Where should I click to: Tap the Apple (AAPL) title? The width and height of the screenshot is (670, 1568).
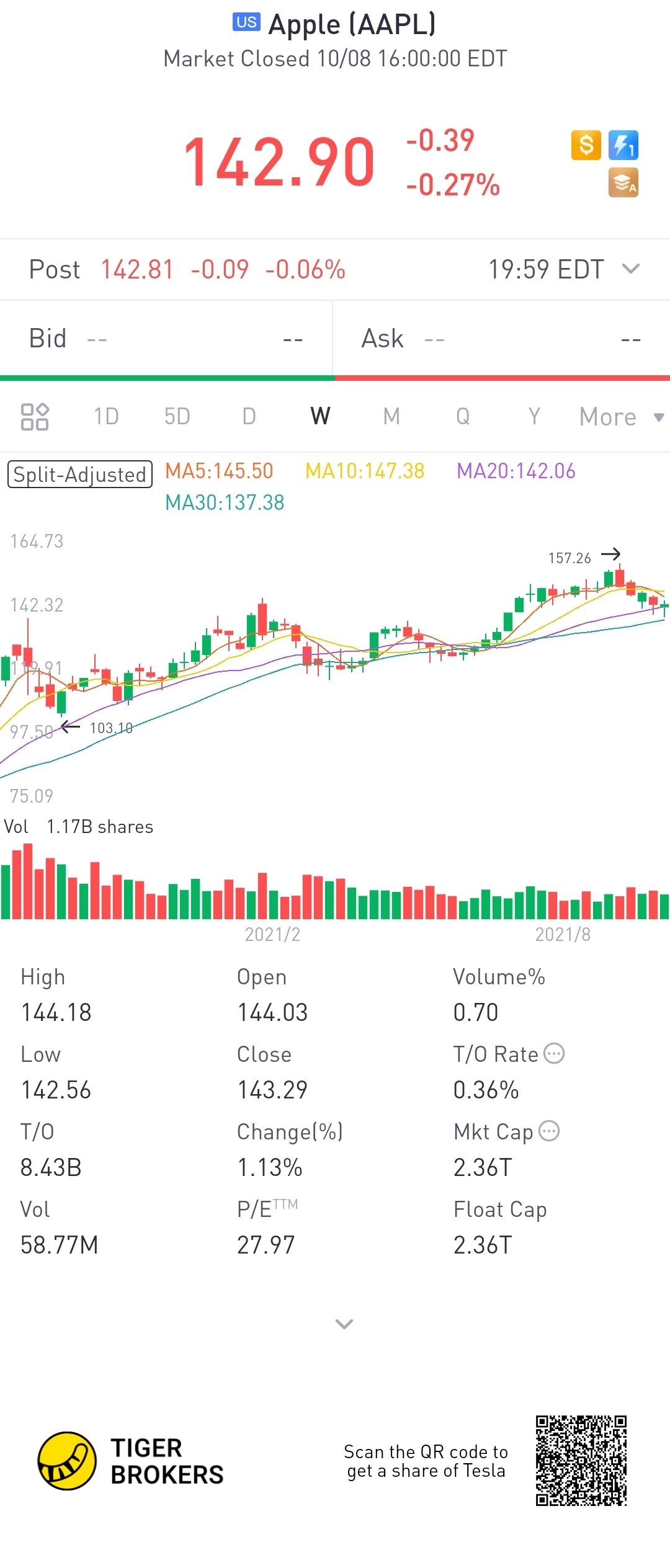click(x=352, y=25)
